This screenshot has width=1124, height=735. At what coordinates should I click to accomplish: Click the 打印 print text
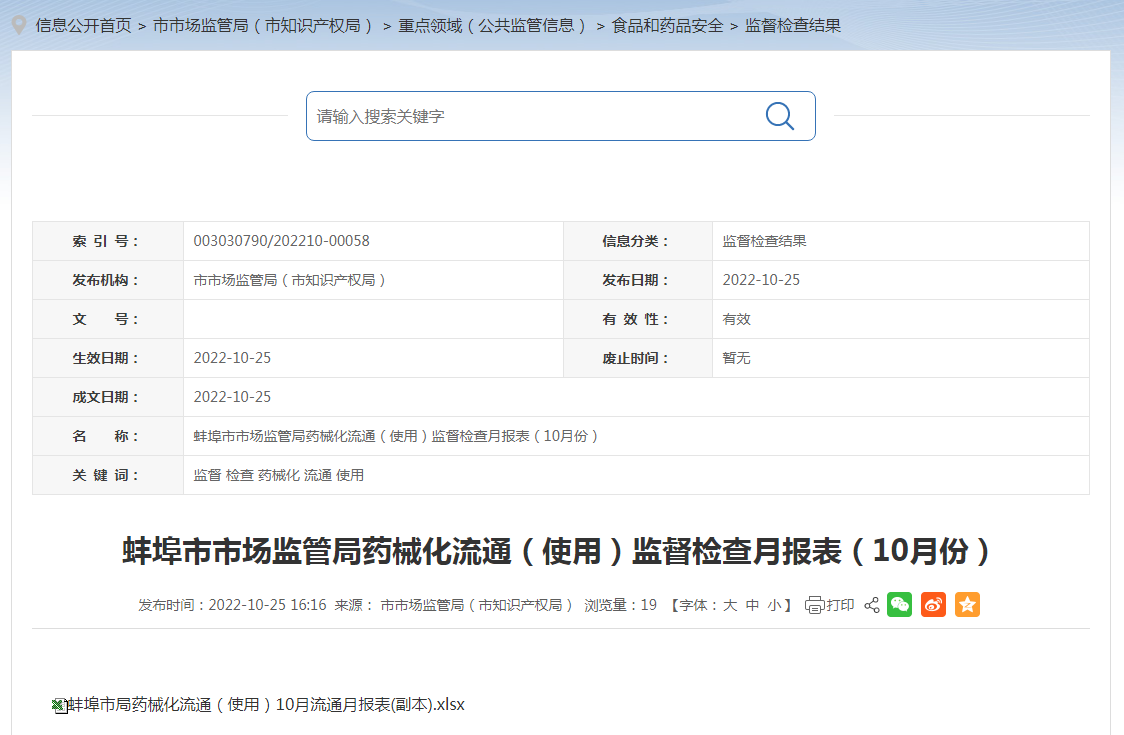pyautogui.click(x=840, y=605)
